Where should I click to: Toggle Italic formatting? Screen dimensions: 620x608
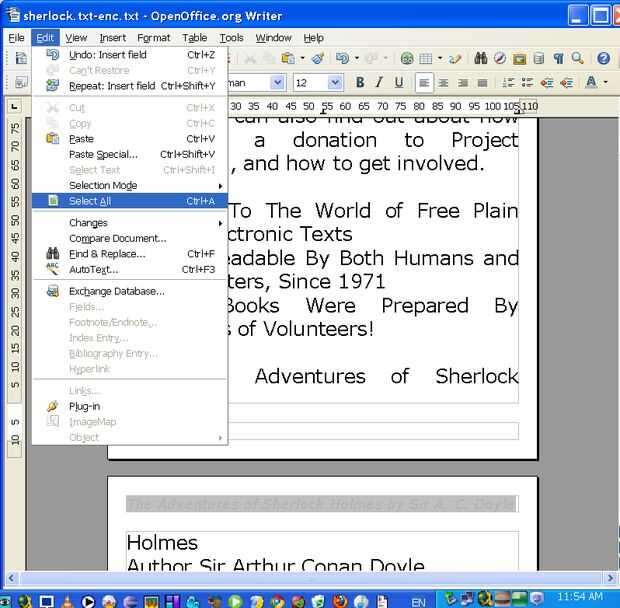pyautogui.click(x=379, y=83)
